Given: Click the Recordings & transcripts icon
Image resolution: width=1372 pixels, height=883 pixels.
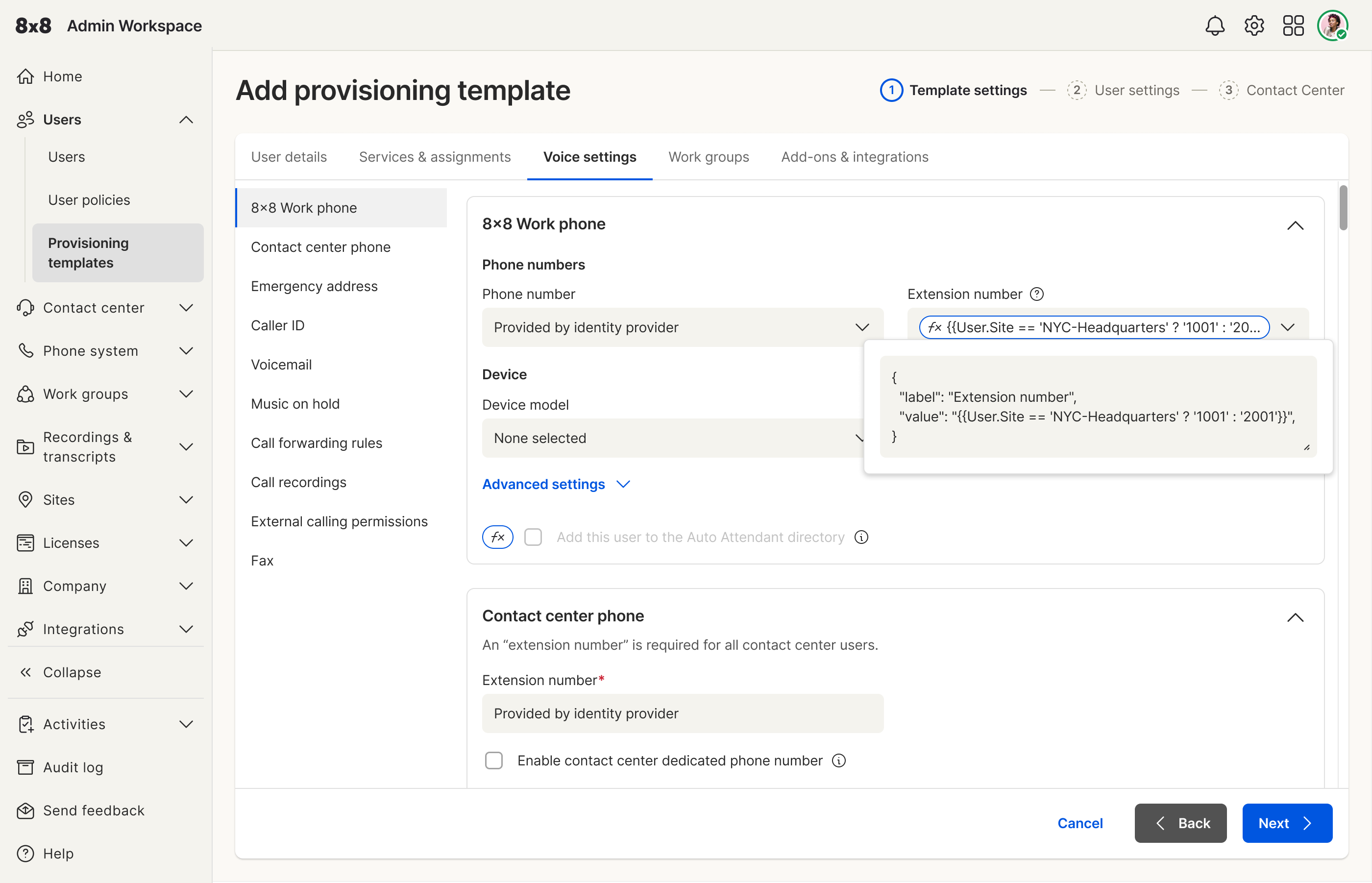Looking at the screenshot, I should [x=25, y=447].
